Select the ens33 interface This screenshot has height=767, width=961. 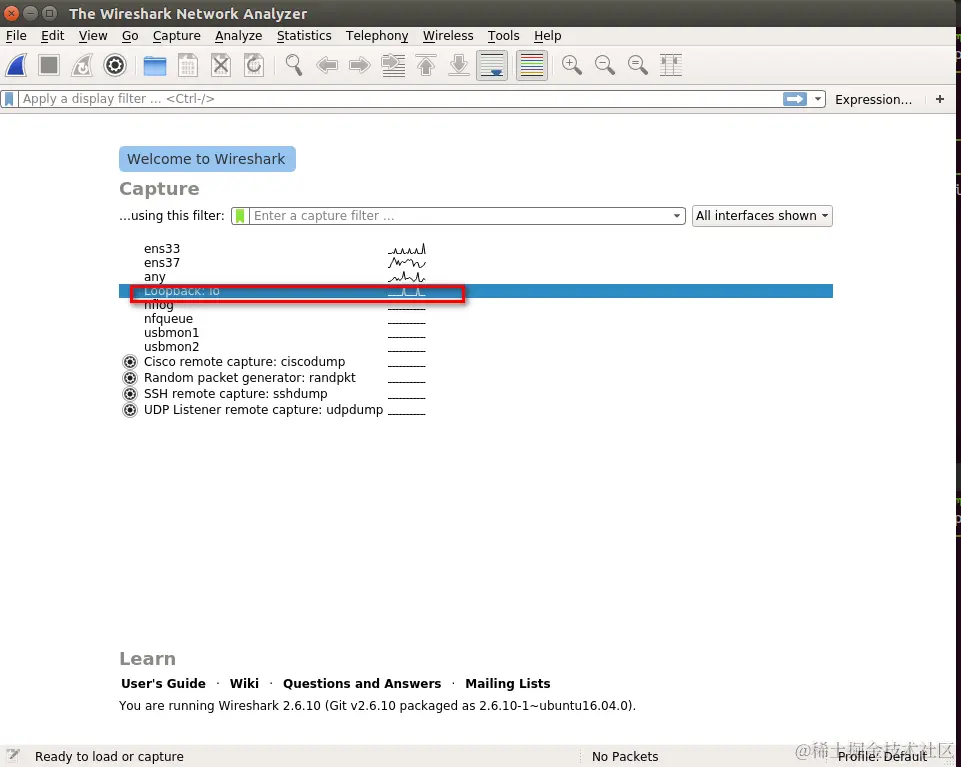pos(476,248)
